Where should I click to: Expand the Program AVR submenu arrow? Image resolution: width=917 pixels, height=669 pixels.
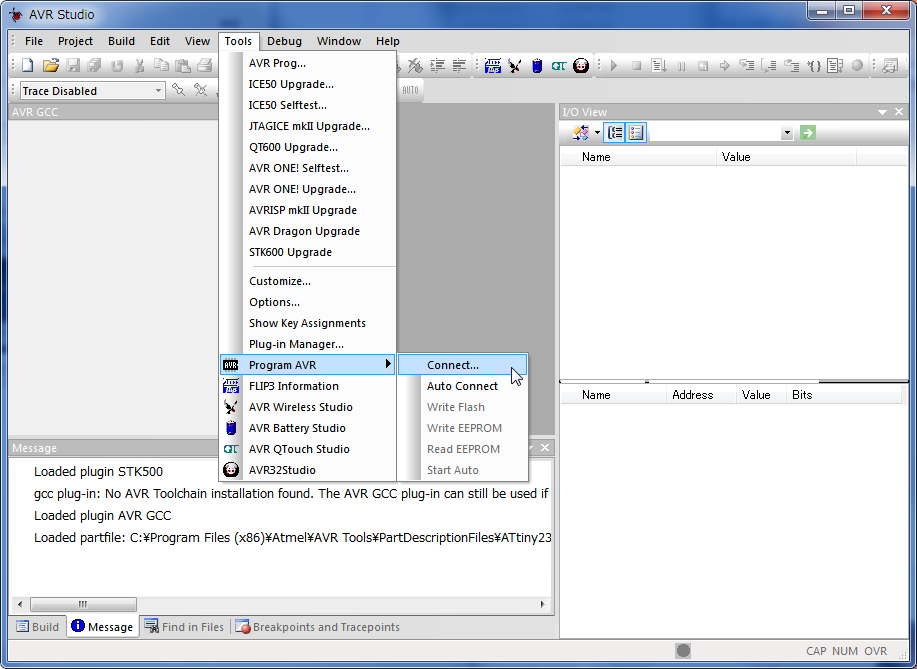tap(388, 364)
